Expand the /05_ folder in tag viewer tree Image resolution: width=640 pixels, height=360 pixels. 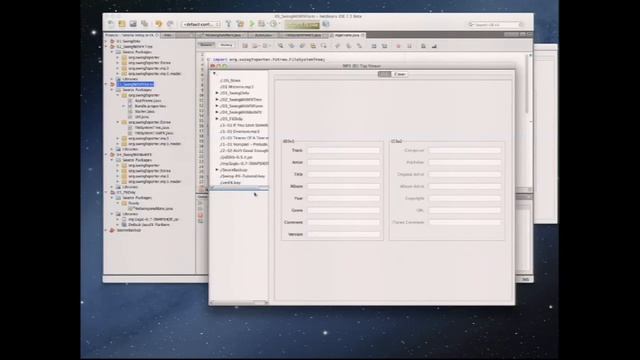click(217, 119)
